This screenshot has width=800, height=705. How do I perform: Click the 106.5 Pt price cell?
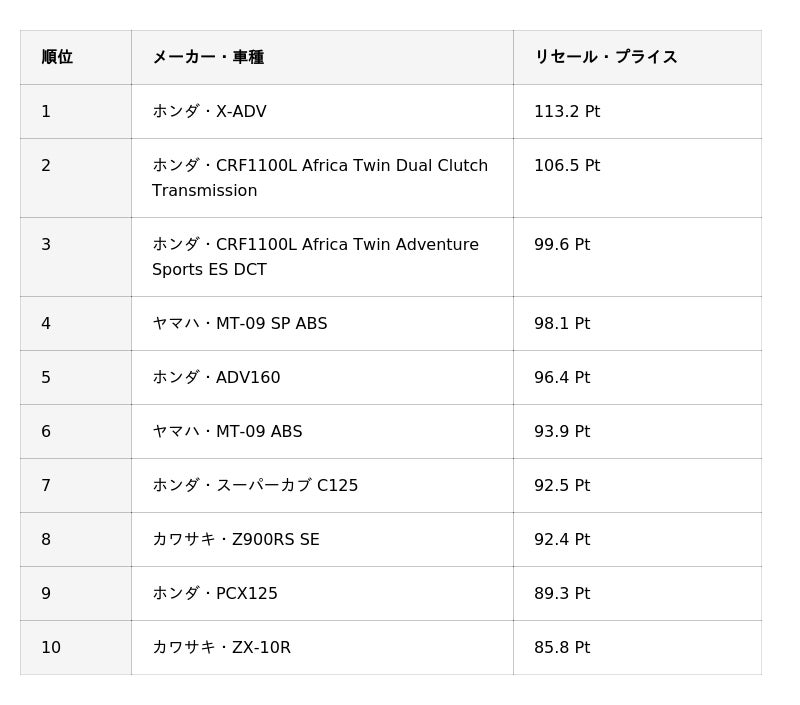pos(566,166)
